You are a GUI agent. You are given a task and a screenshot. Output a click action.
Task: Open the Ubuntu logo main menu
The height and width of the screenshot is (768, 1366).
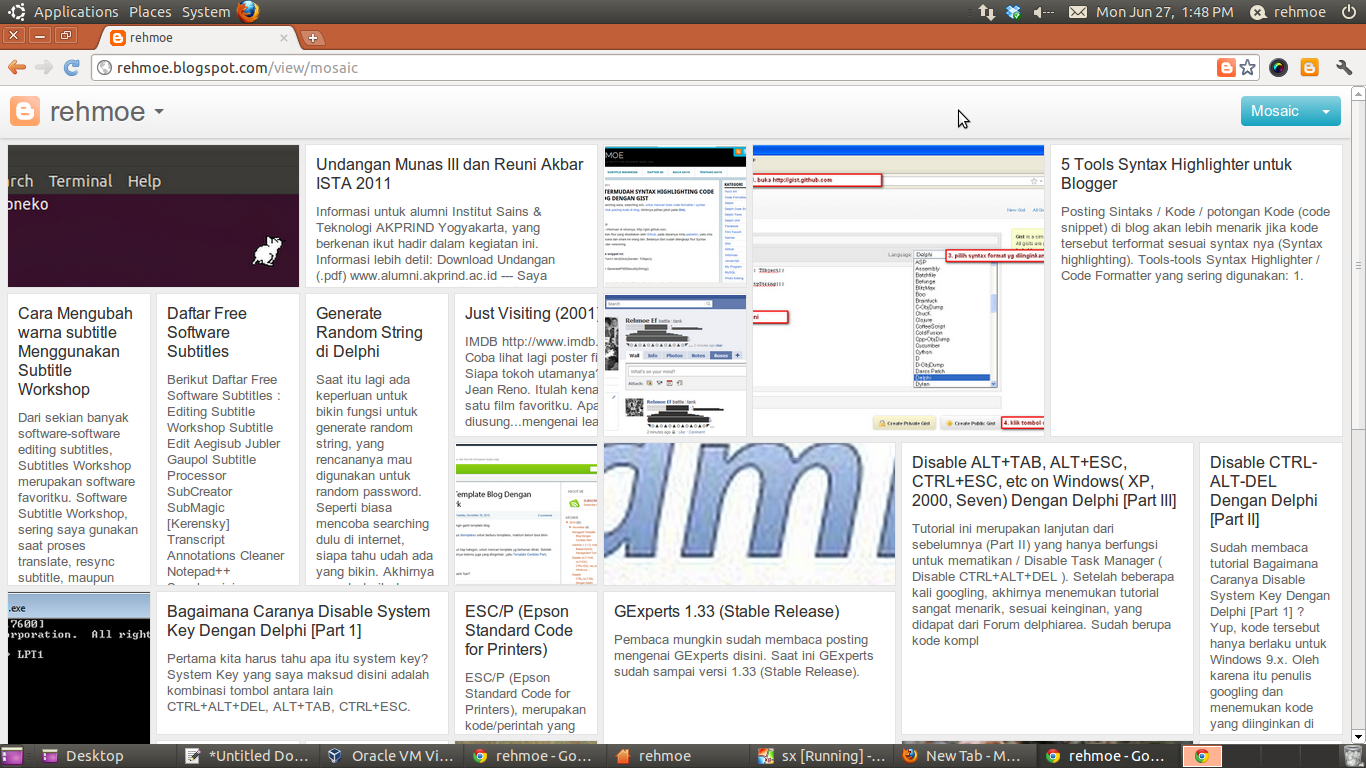tap(17, 12)
